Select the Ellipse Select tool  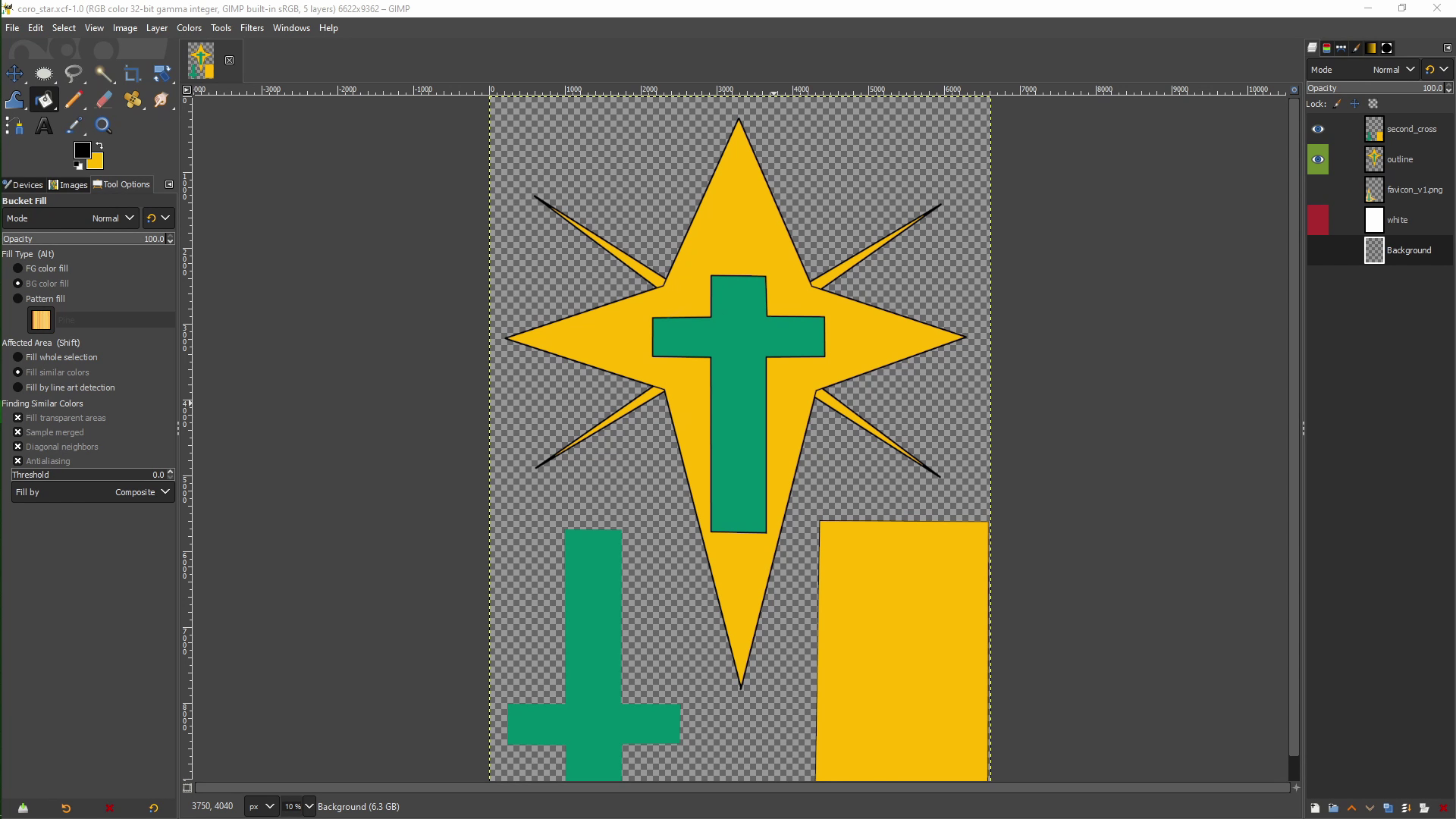coord(44,74)
